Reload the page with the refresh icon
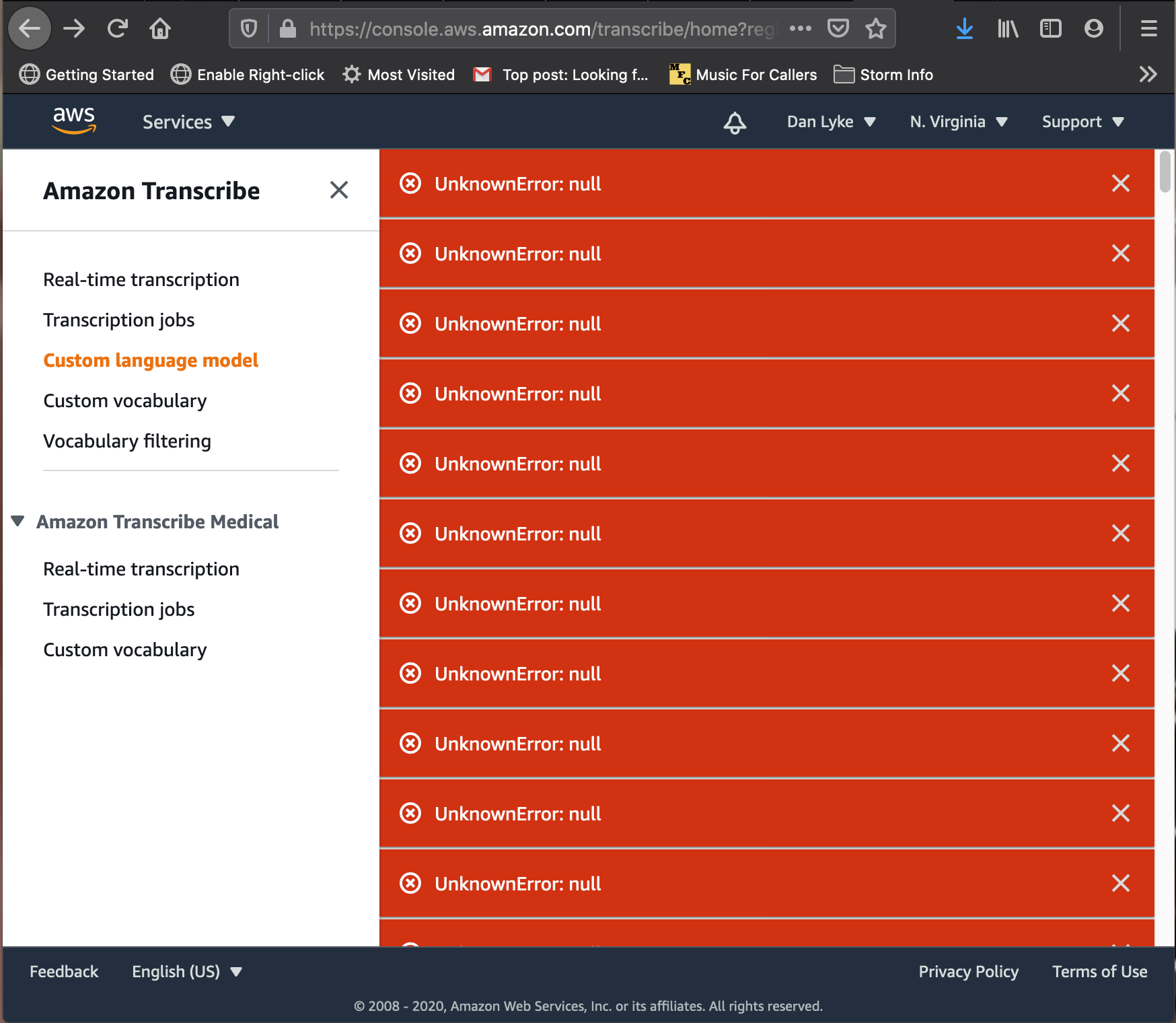Image resolution: width=1176 pixels, height=1023 pixels. pyautogui.click(x=118, y=28)
